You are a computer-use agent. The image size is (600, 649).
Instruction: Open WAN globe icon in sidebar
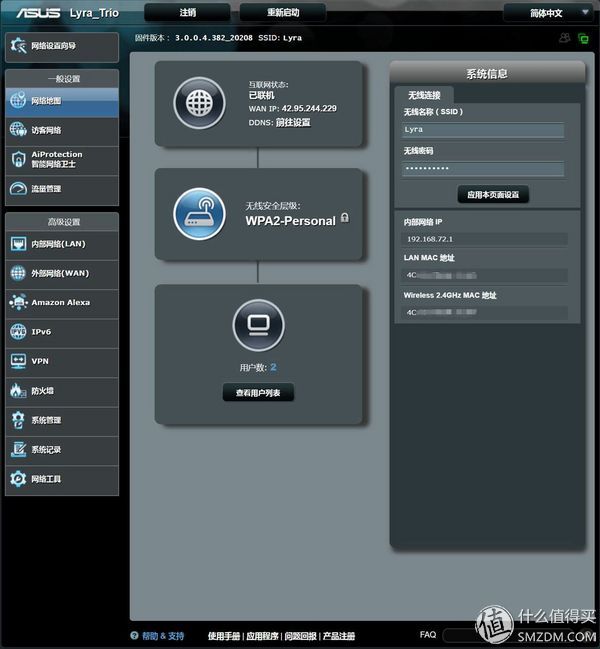tap(18, 273)
